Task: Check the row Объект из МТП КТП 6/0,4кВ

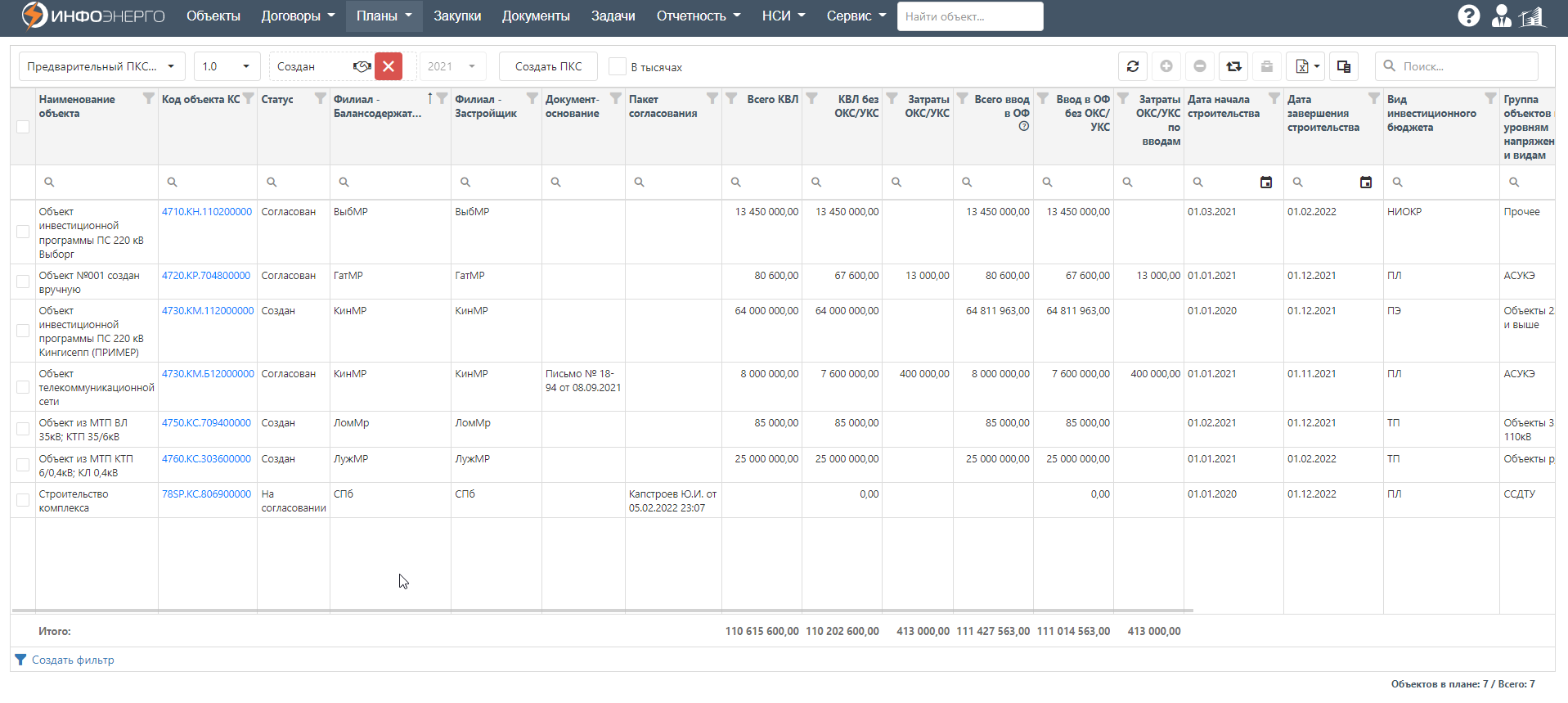Action: coord(23,465)
